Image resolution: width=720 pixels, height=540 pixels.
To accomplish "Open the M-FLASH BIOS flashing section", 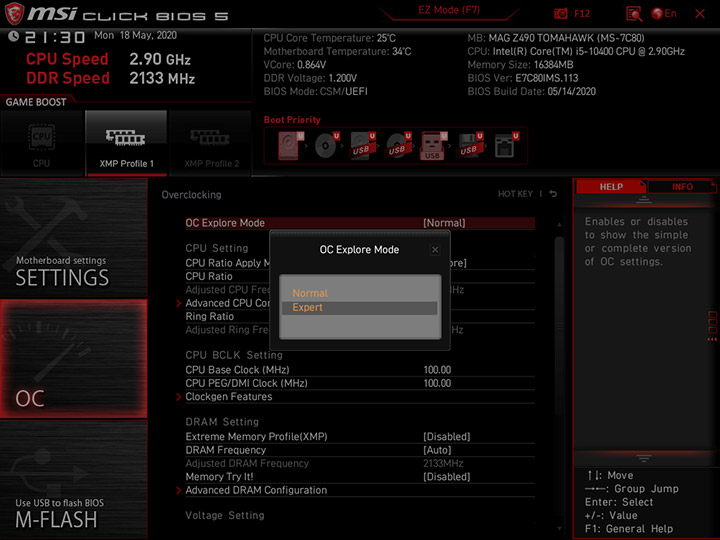I will tap(73, 479).
